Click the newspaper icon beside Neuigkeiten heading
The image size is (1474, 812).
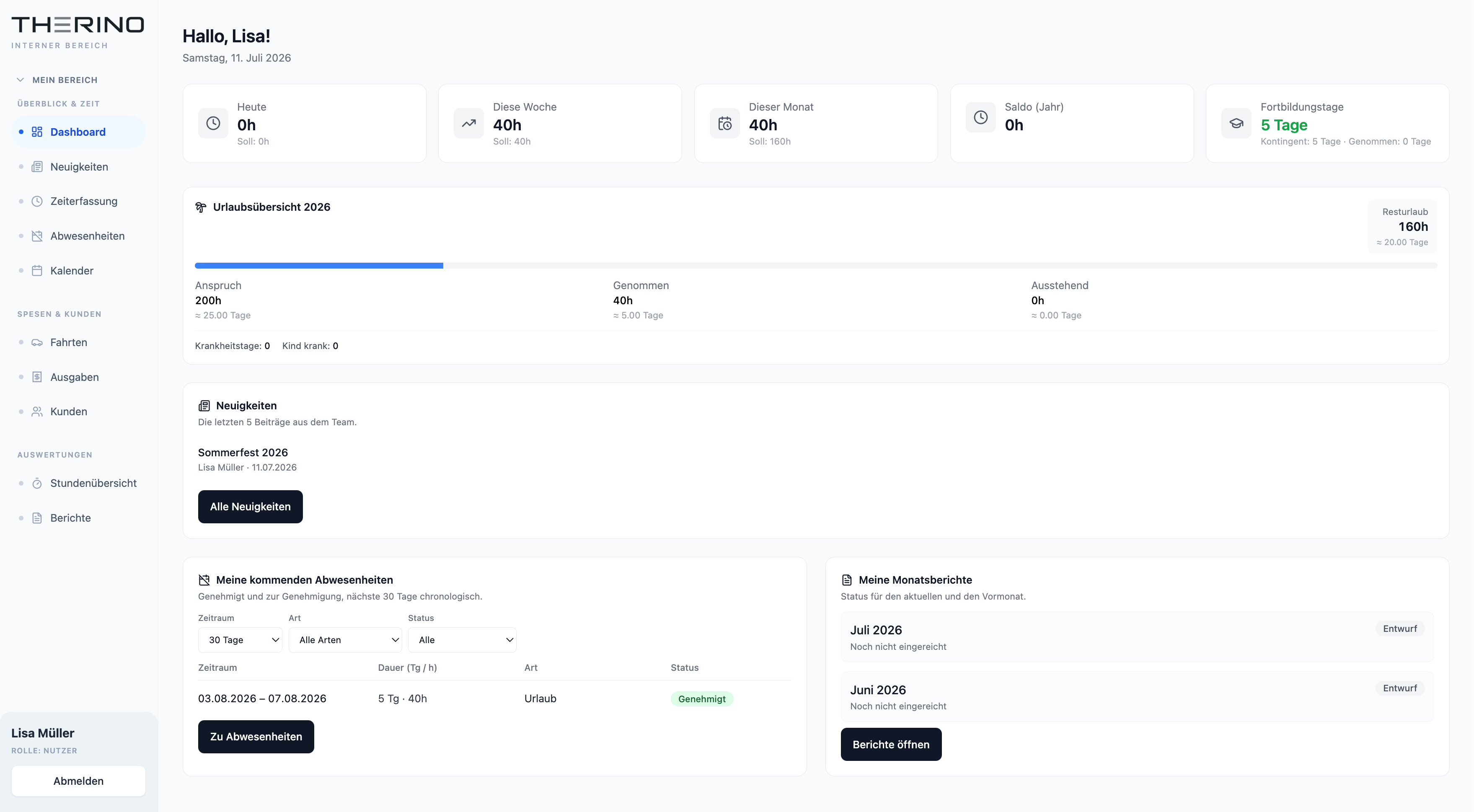click(x=204, y=406)
